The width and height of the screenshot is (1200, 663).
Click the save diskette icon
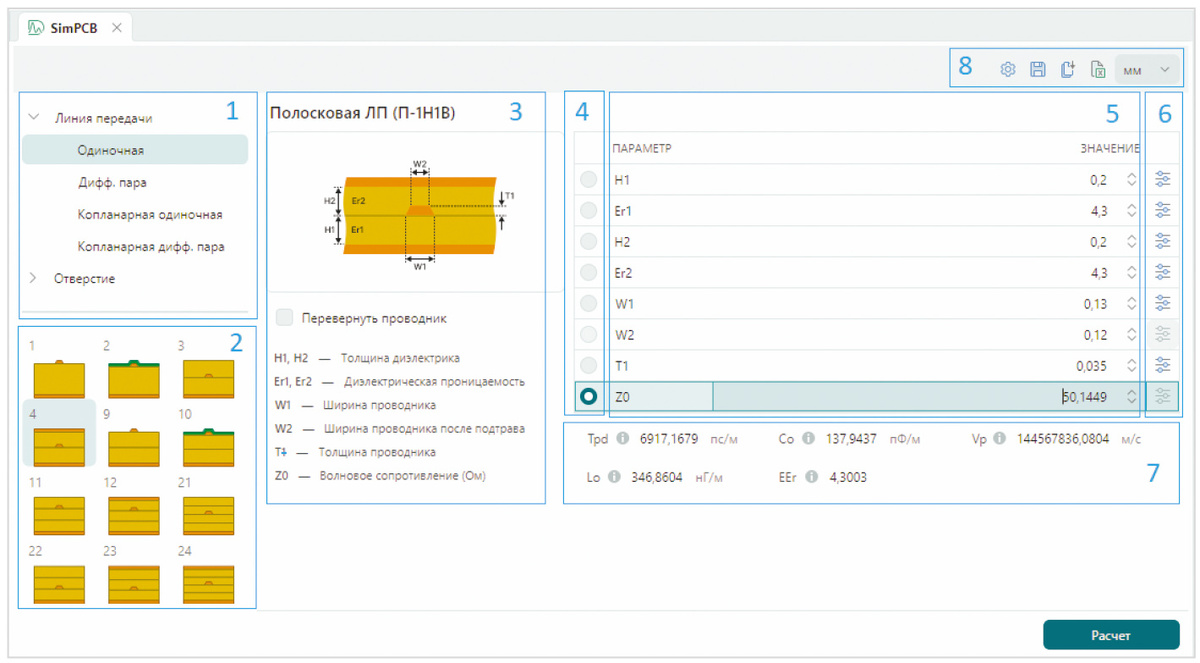[x=1038, y=70]
